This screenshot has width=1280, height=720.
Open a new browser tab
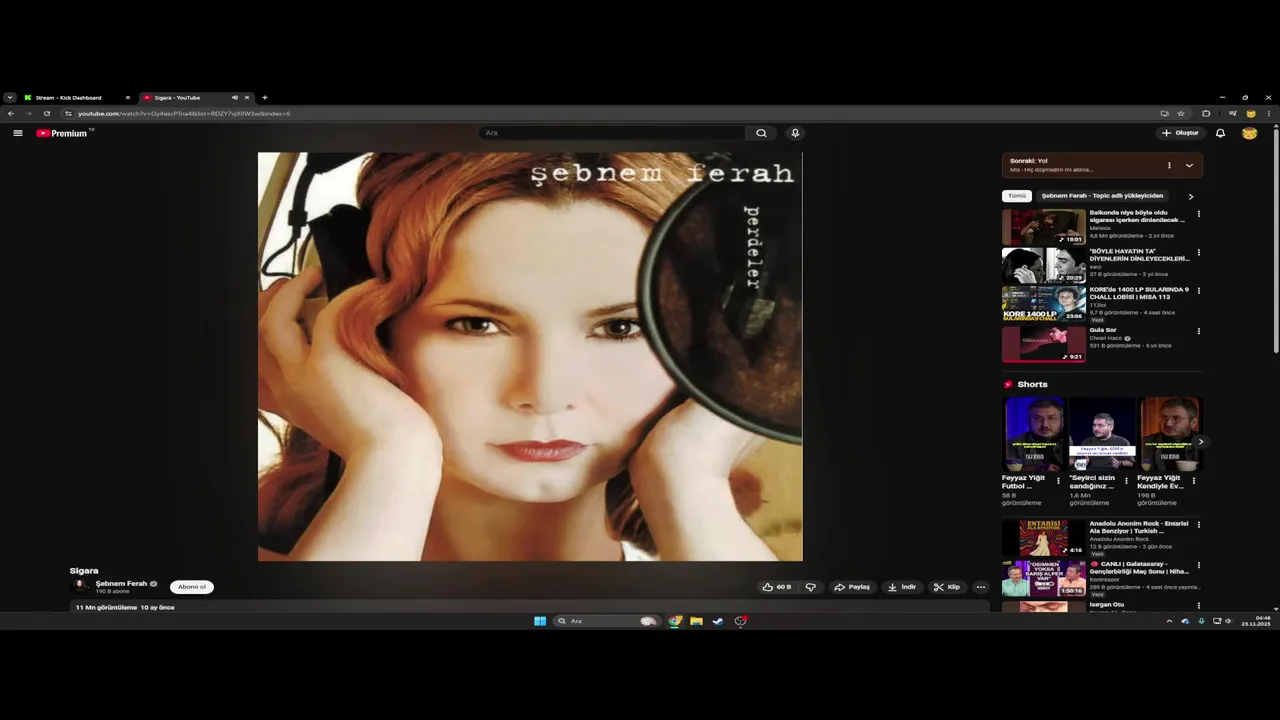(265, 98)
